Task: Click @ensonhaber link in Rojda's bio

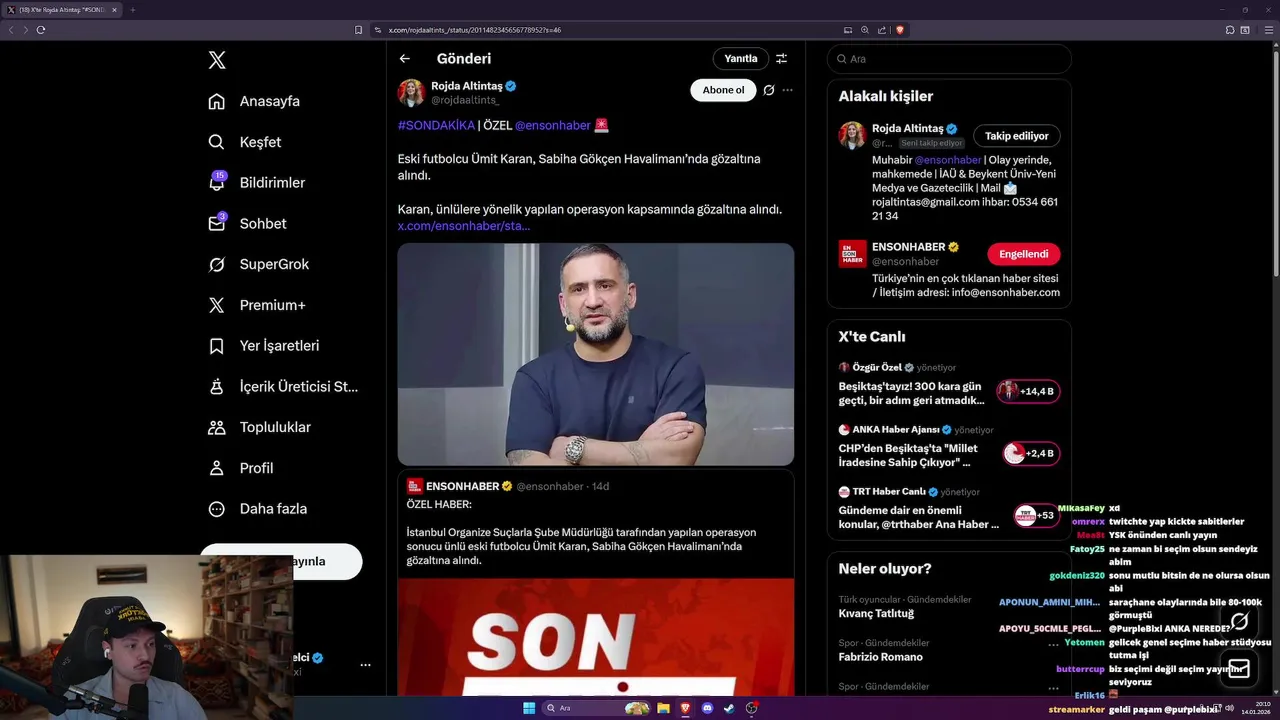Action: tap(947, 160)
